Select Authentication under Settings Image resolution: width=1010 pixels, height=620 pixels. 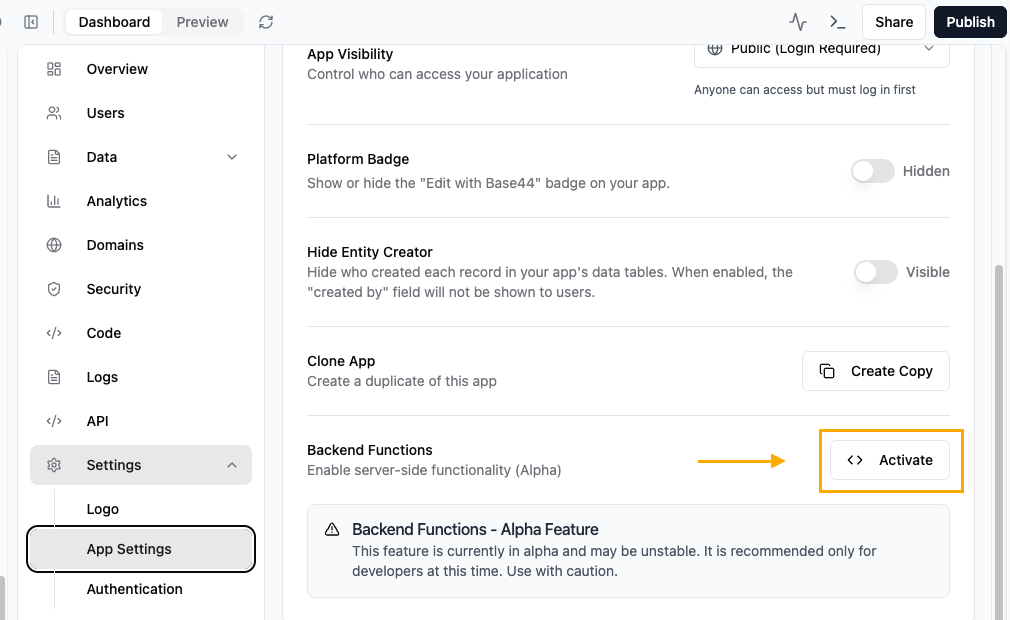pos(135,589)
